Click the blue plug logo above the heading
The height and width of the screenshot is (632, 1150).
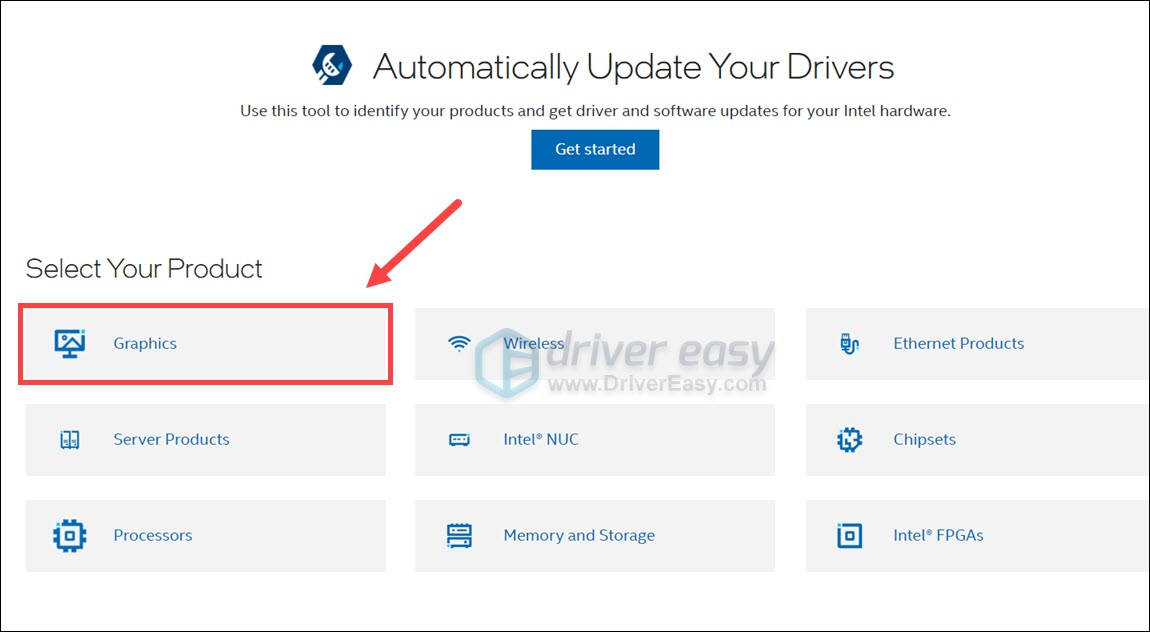pos(330,66)
